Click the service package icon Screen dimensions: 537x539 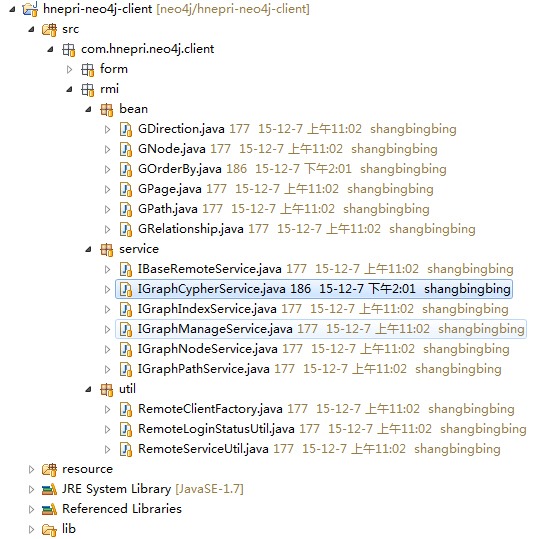coord(107,250)
